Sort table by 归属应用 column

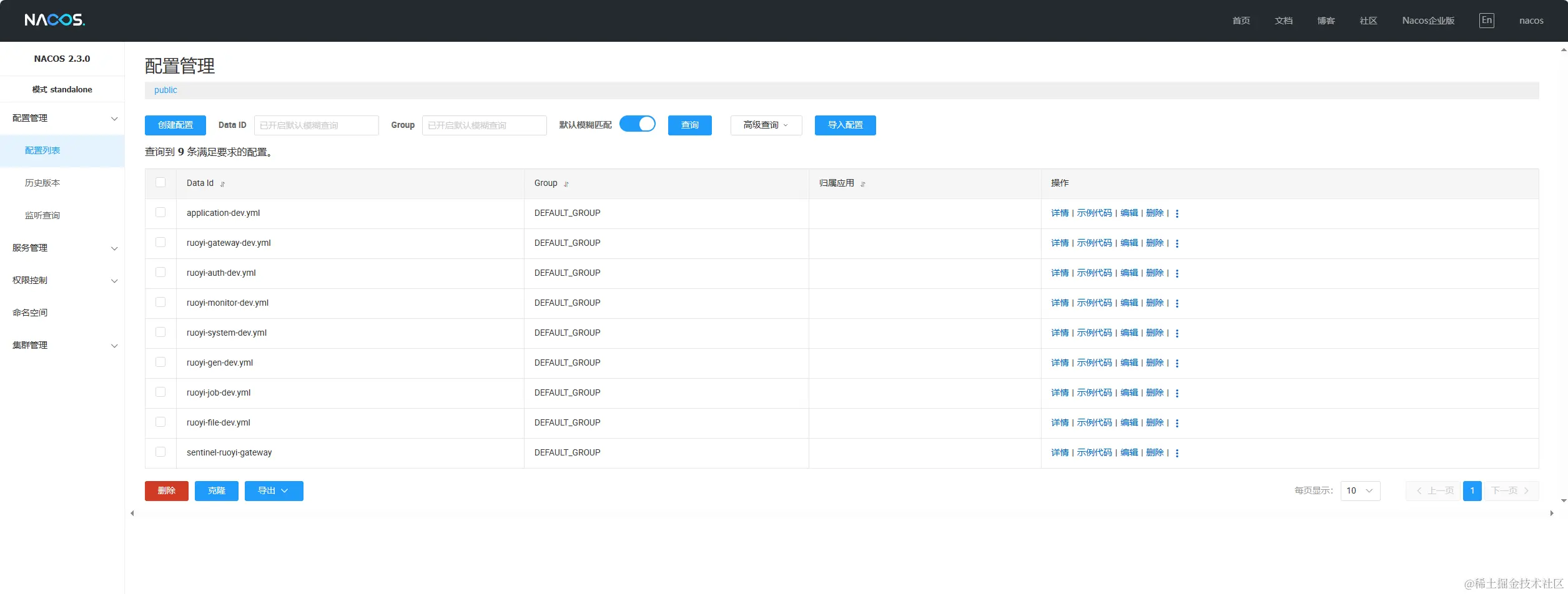click(863, 184)
